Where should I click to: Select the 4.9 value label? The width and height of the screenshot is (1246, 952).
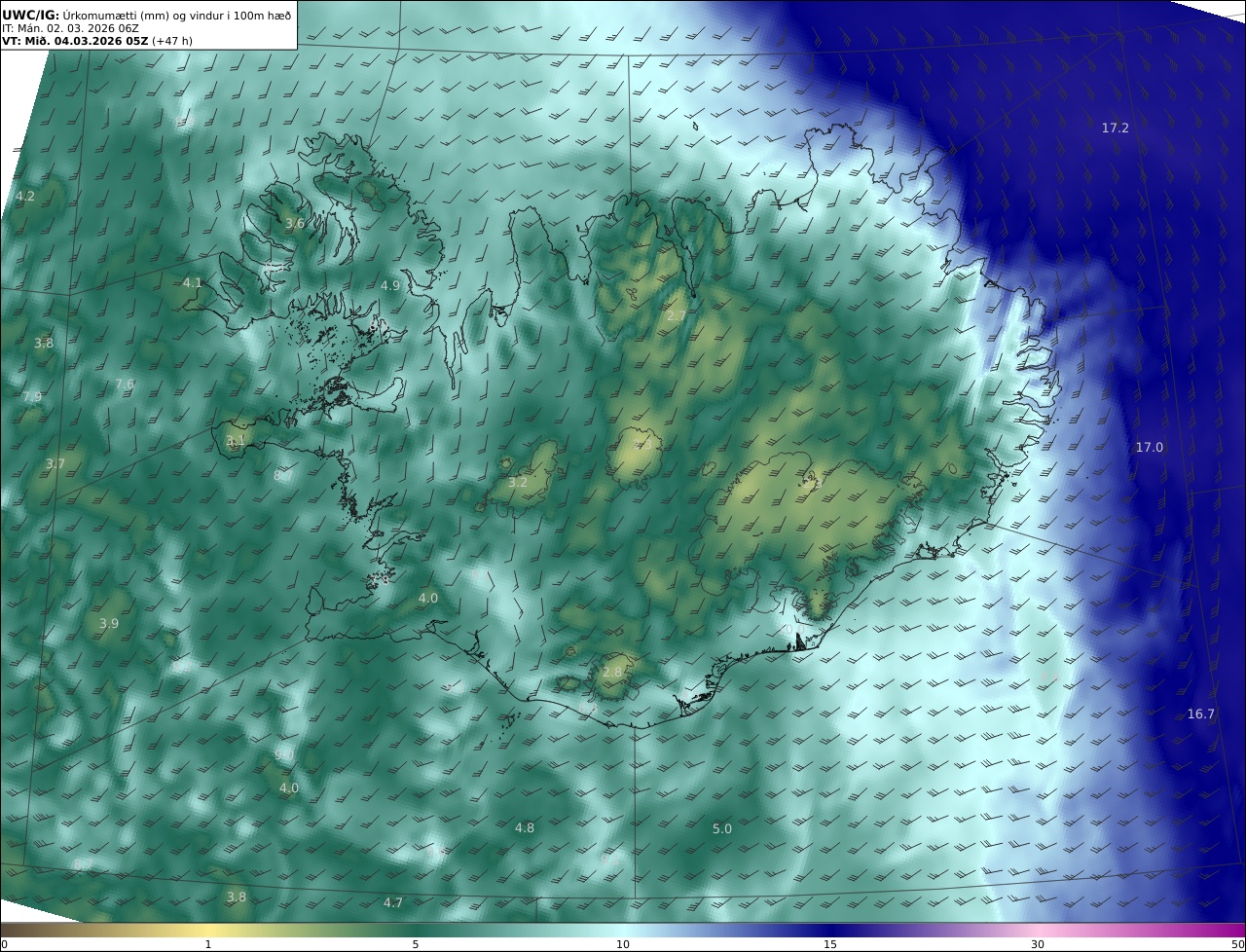(390, 285)
